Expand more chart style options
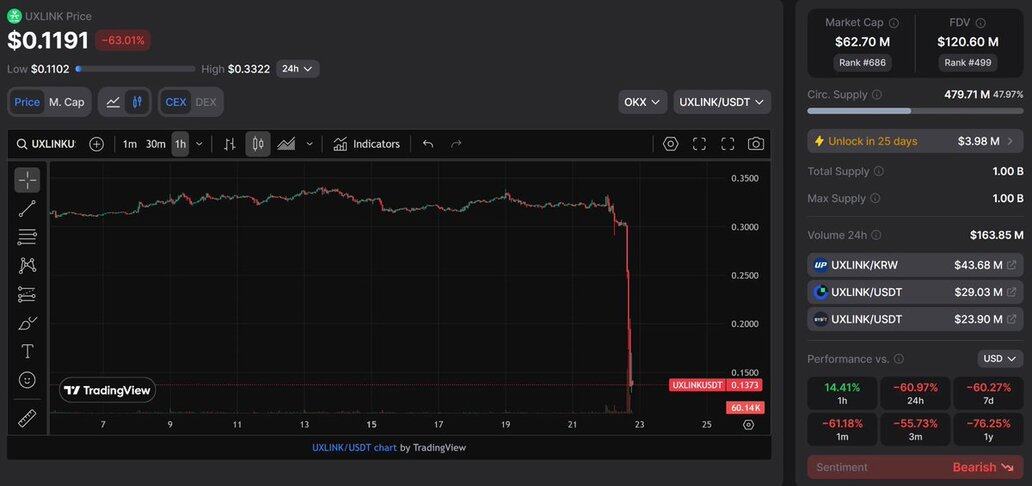This screenshot has width=1032, height=486. coord(309,144)
